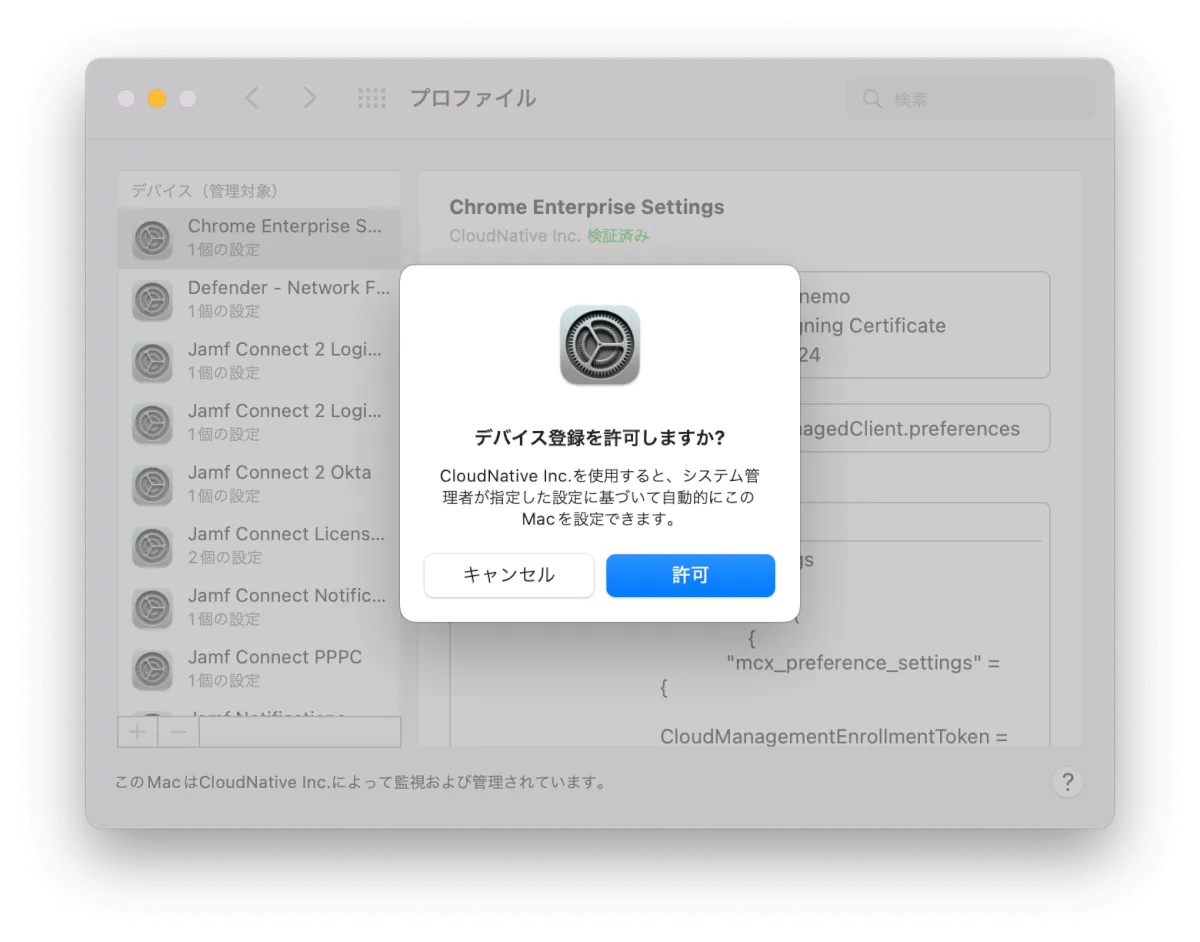Show all preferences with the grid icon
This screenshot has height=942, width=1200.
[x=372, y=98]
